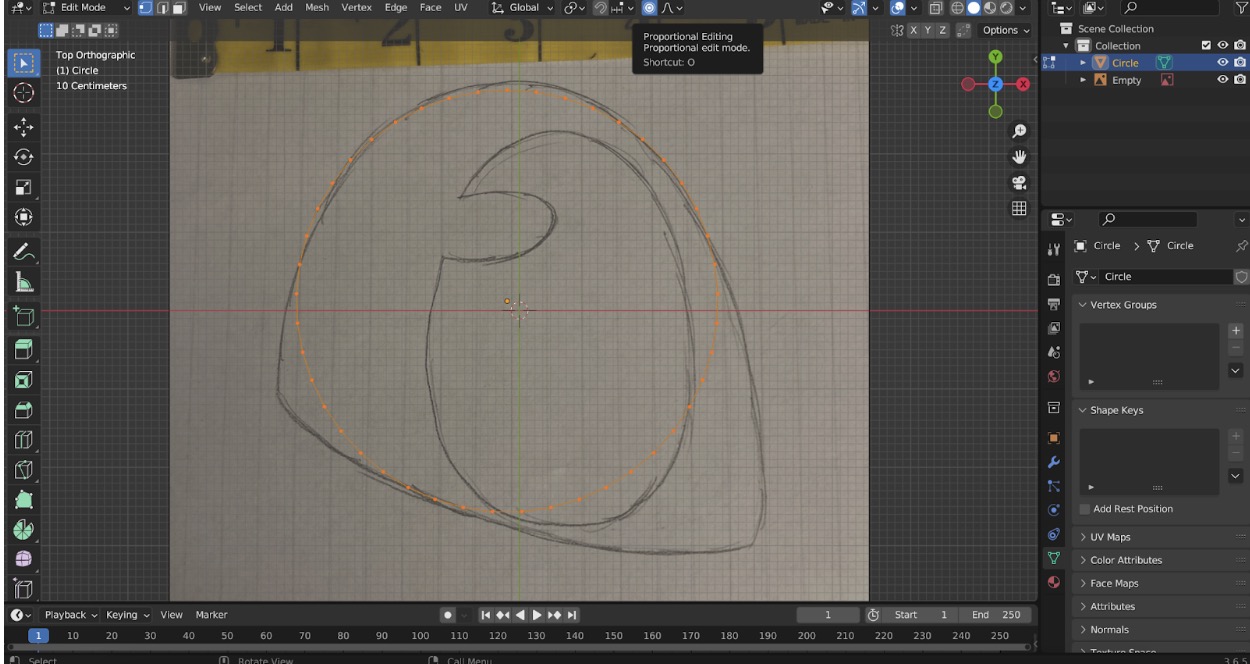Open the Select menu
This screenshot has height=664, width=1250.
[248, 7]
